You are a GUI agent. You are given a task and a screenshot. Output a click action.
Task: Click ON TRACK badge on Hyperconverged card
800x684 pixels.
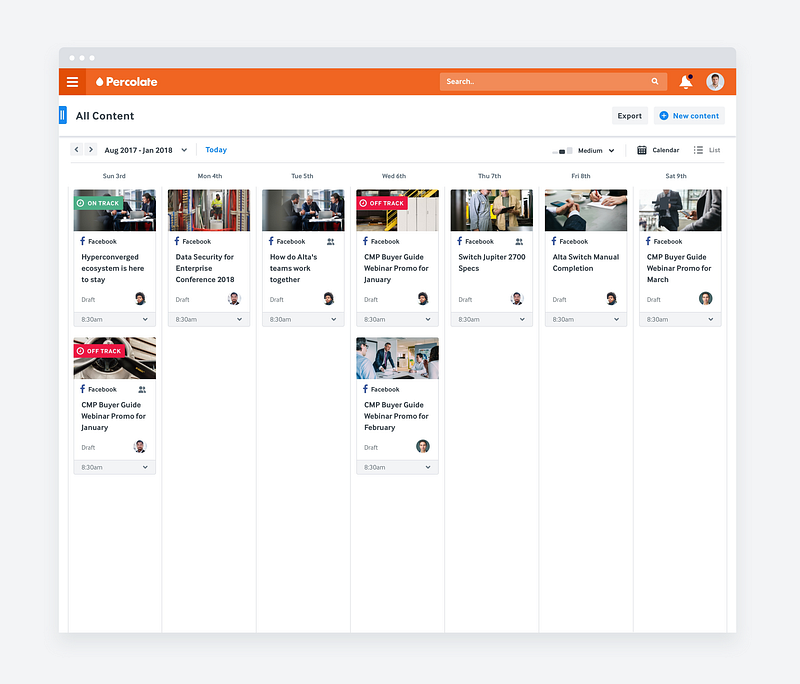pos(98,203)
